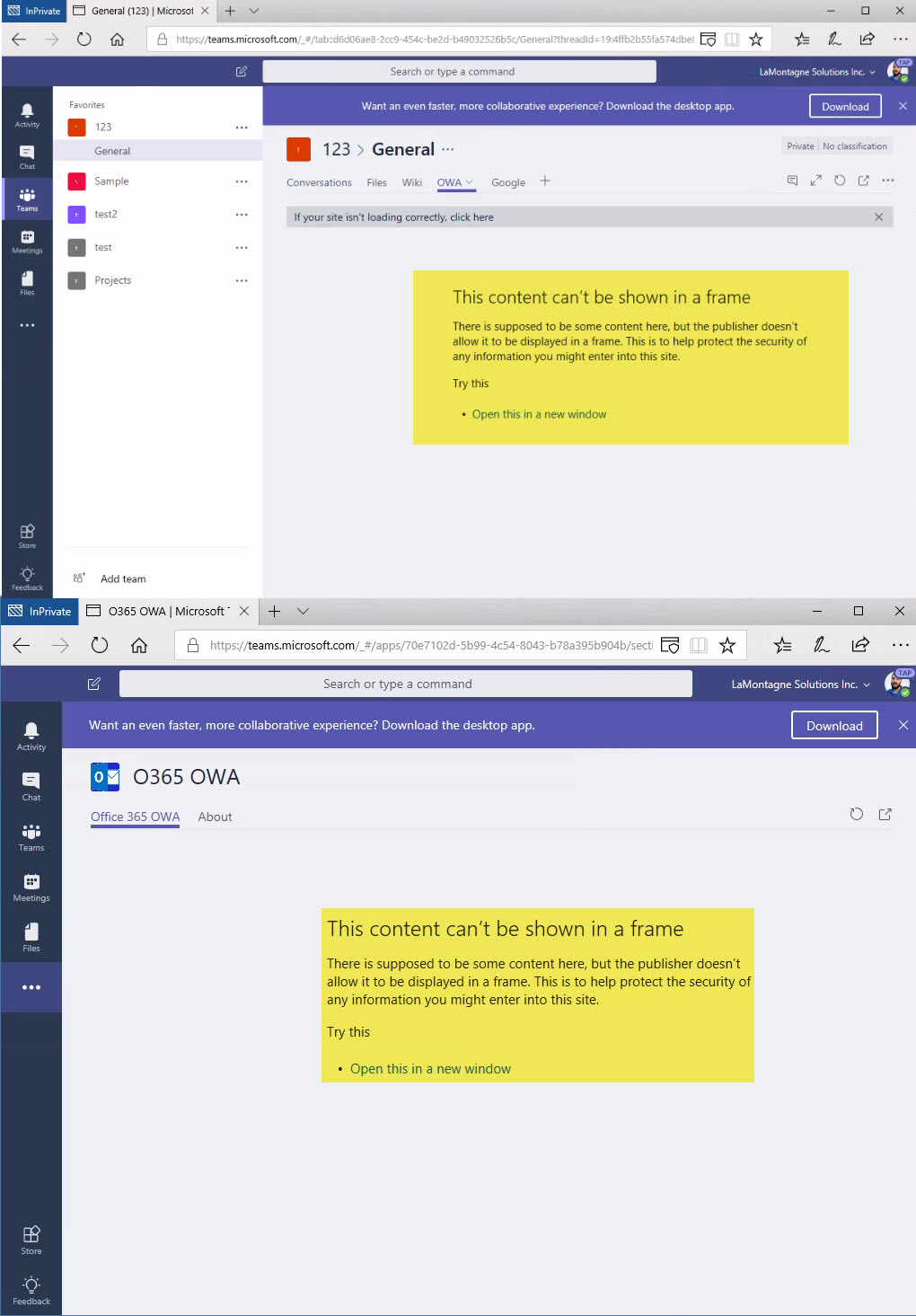Open Feedback in bottom window sidebar
The image size is (916, 1316).
[x=31, y=1290]
